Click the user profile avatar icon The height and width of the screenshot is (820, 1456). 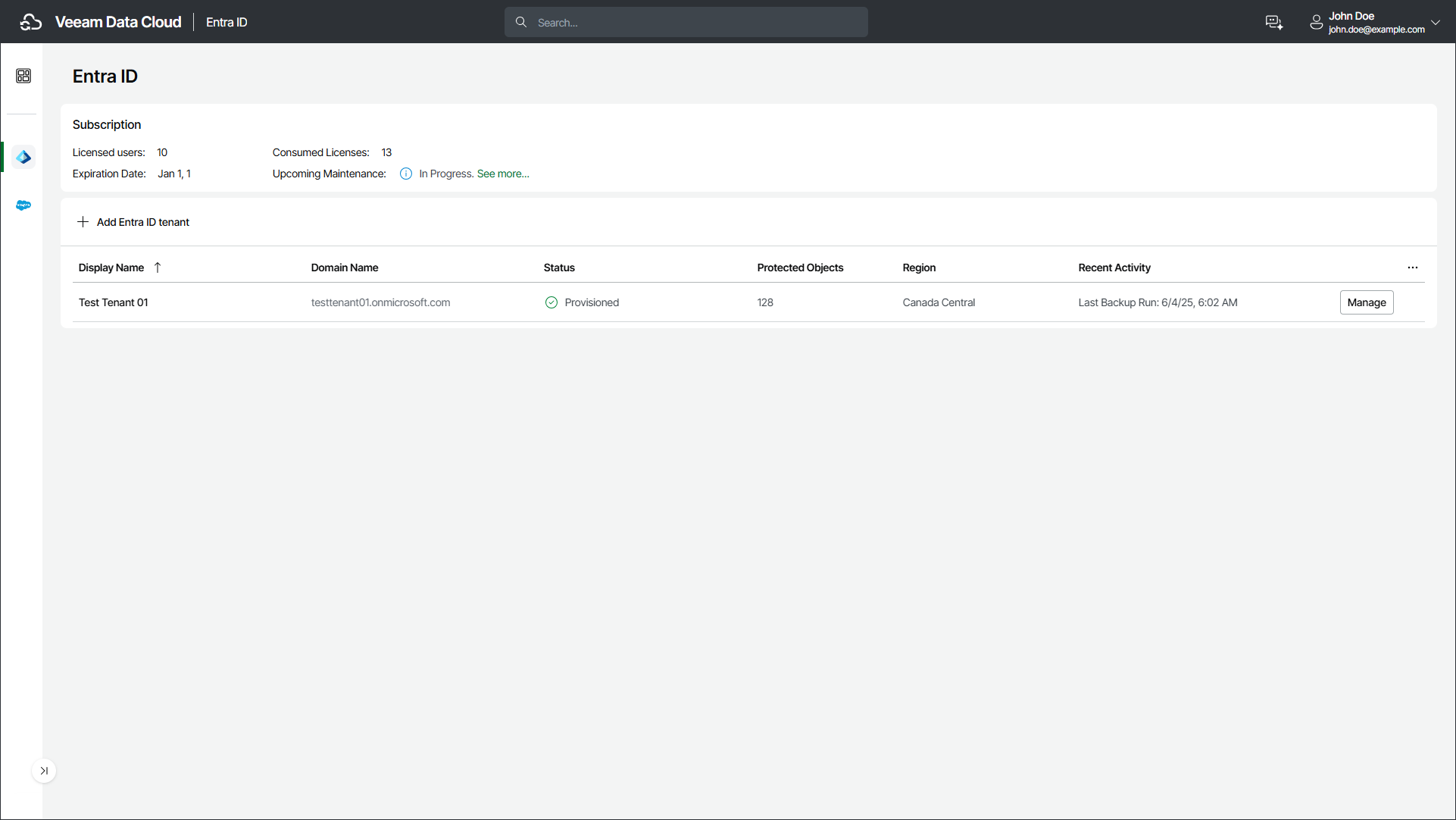coord(1317,23)
